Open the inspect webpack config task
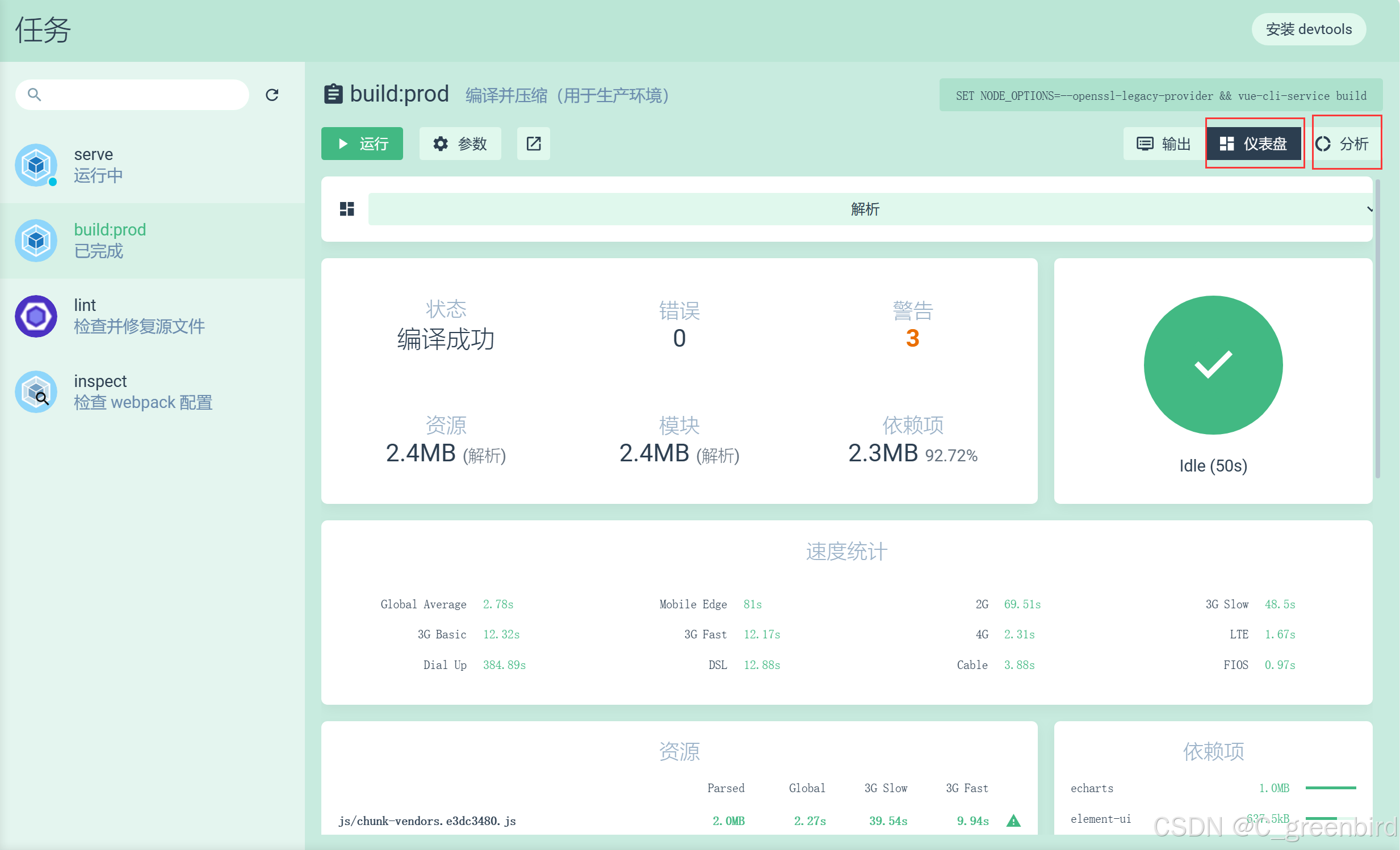Screen dimensions: 1400x850 pos(152,392)
